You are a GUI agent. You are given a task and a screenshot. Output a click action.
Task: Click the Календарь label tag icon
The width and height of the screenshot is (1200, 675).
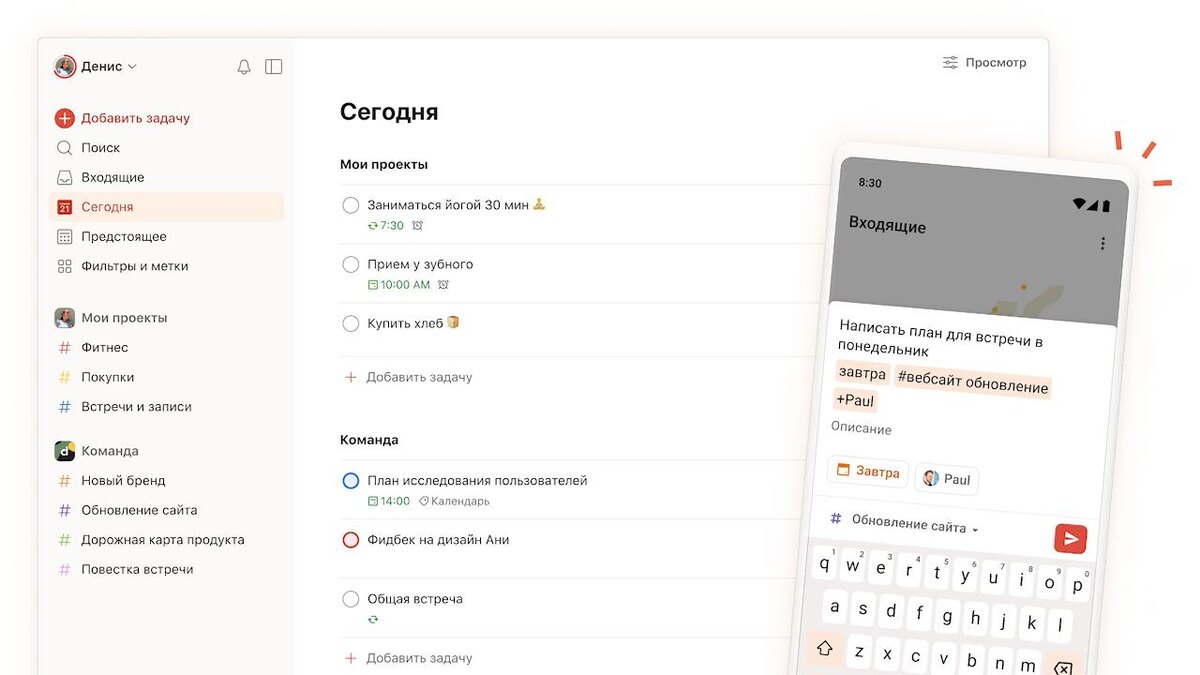(423, 501)
